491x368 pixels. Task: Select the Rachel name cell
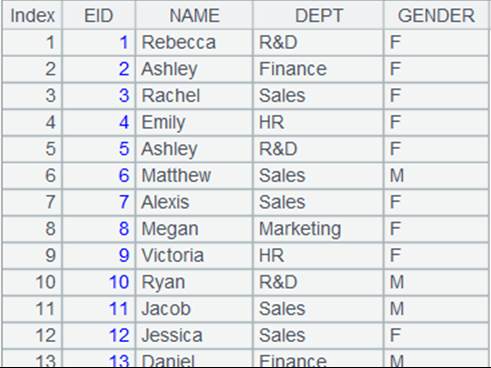pyautogui.click(x=194, y=96)
